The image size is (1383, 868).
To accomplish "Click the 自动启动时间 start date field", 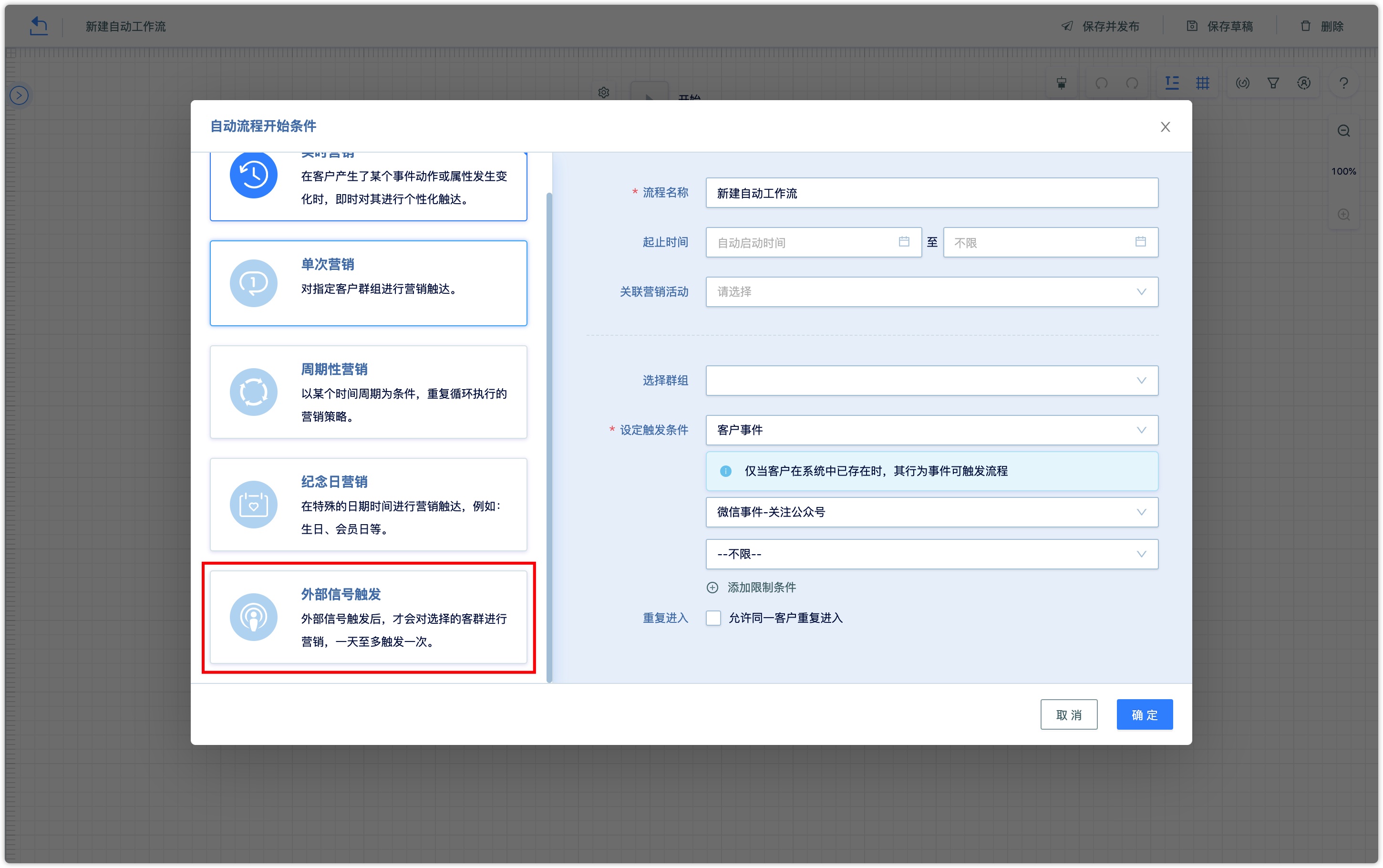I will coord(814,242).
